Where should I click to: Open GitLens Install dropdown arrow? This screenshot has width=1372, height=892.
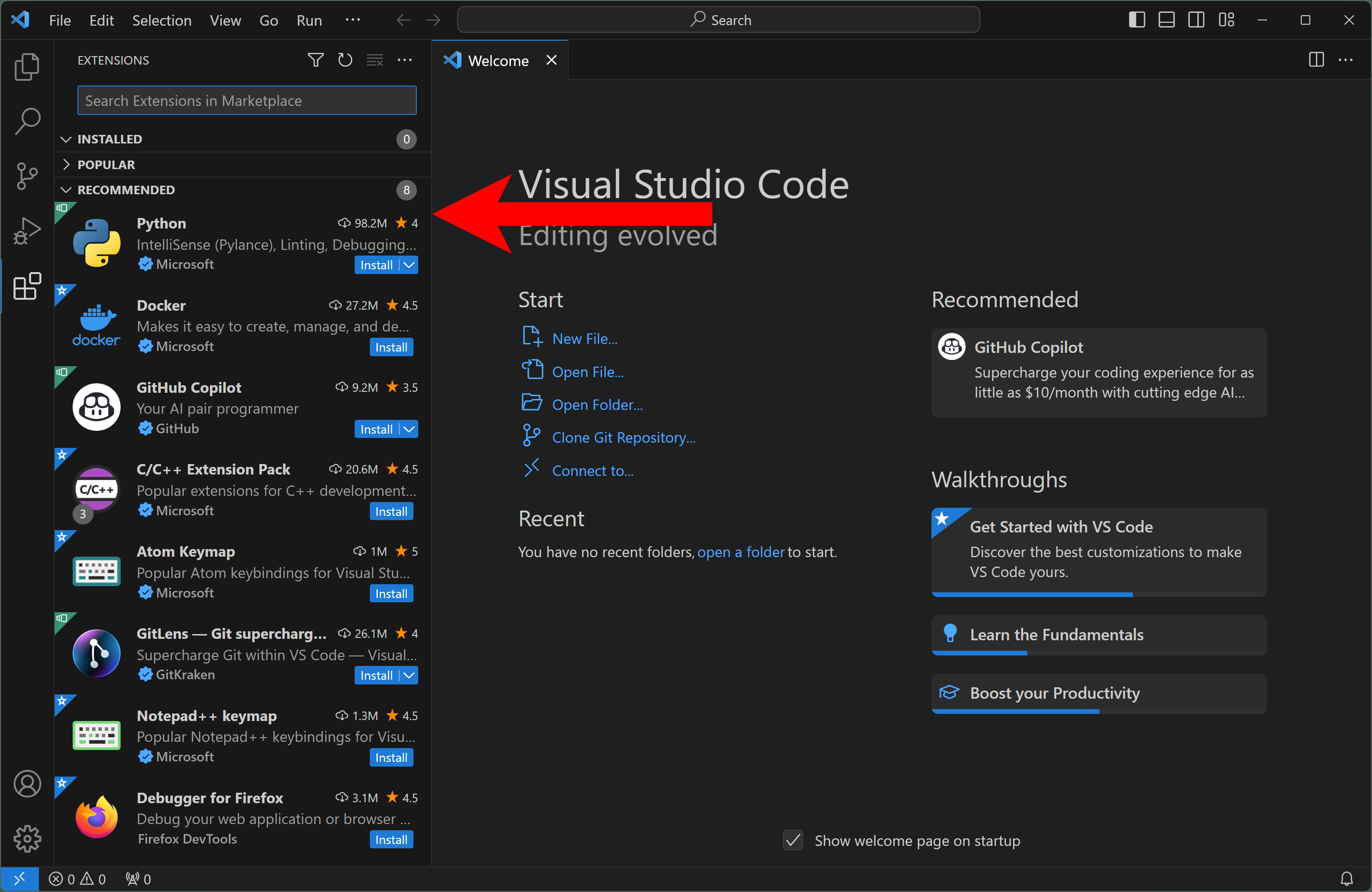[x=409, y=675]
